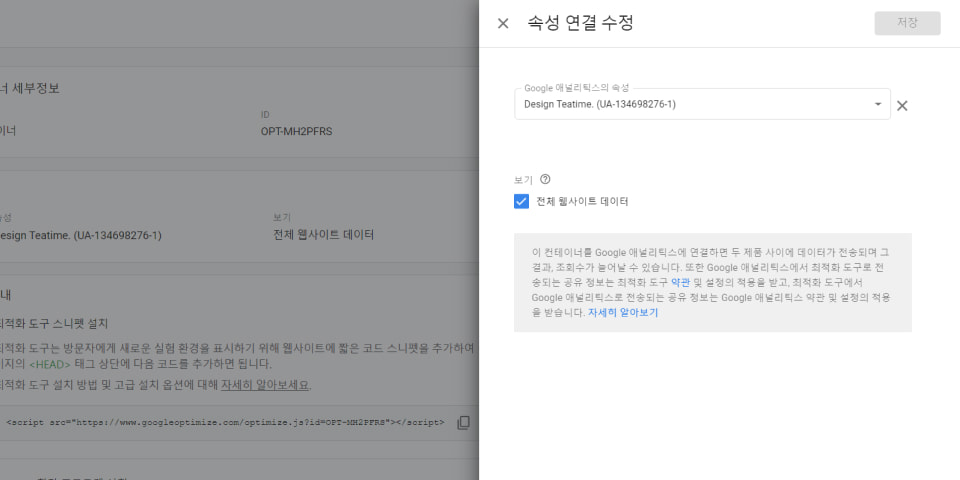Image resolution: width=960 pixels, height=480 pixels.
Task: Open the Google 애널리틱스 속성 dropdown
Action: click(702, 104)
